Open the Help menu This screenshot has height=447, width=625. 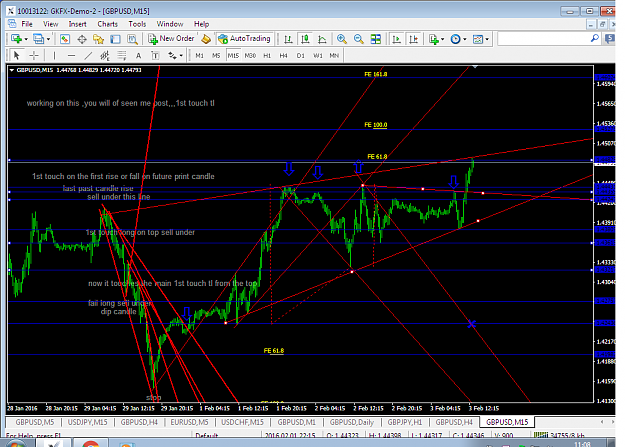[201, 24]
